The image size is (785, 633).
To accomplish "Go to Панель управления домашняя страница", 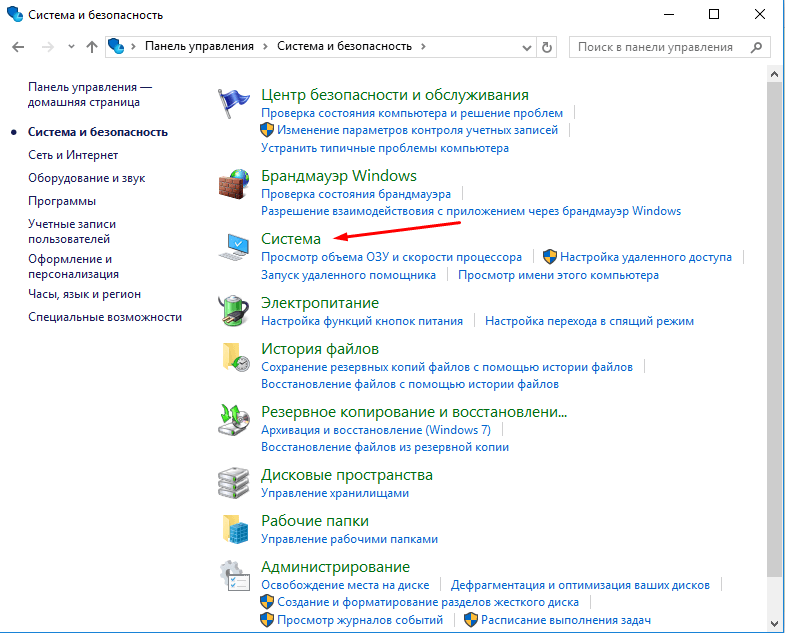I will point(90,95).
